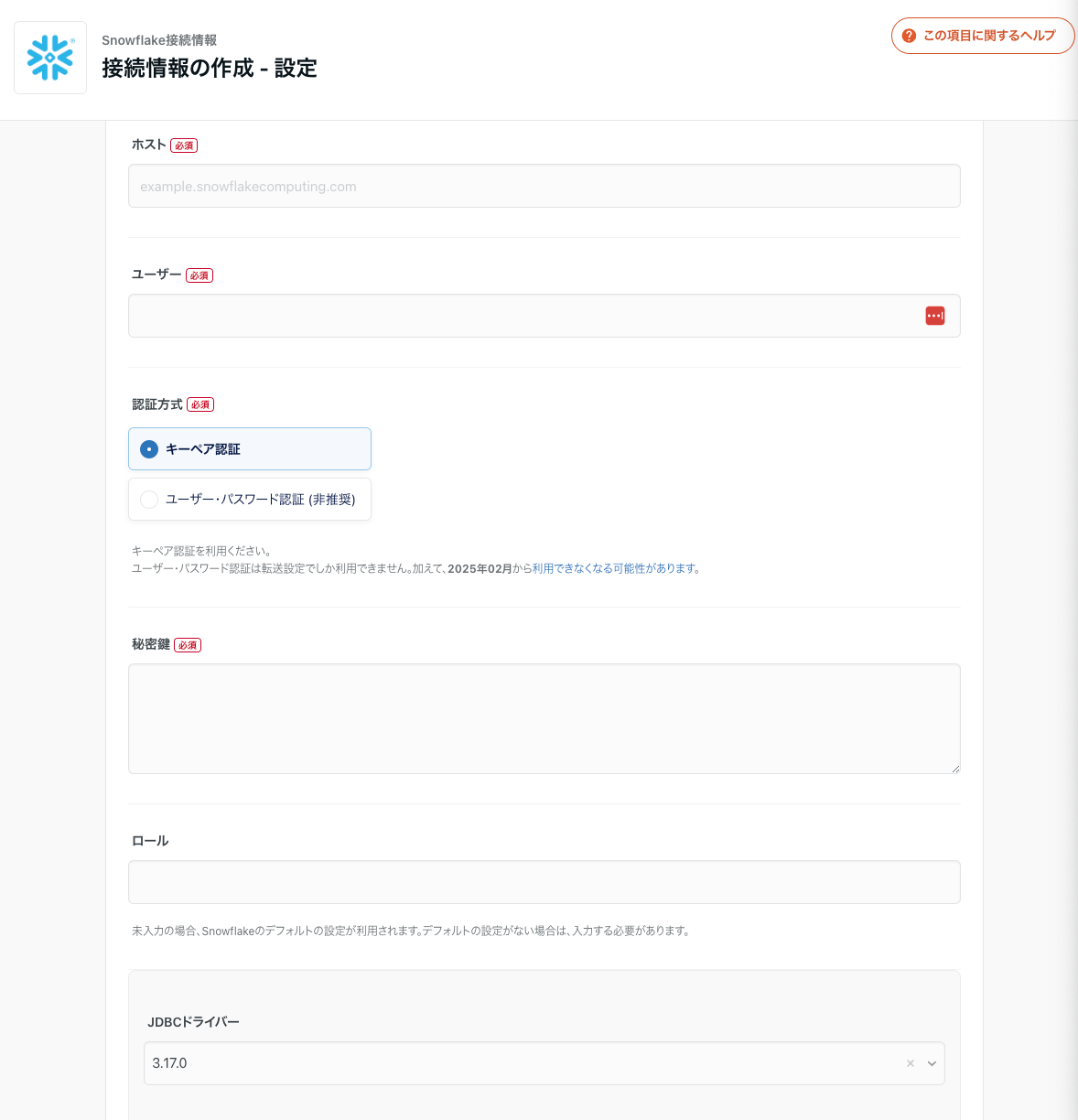The height and width of the screenshot is (1120, 1078).
Task: Click the 必須 badge next to 秘密鍵
Action: (188, 645)
